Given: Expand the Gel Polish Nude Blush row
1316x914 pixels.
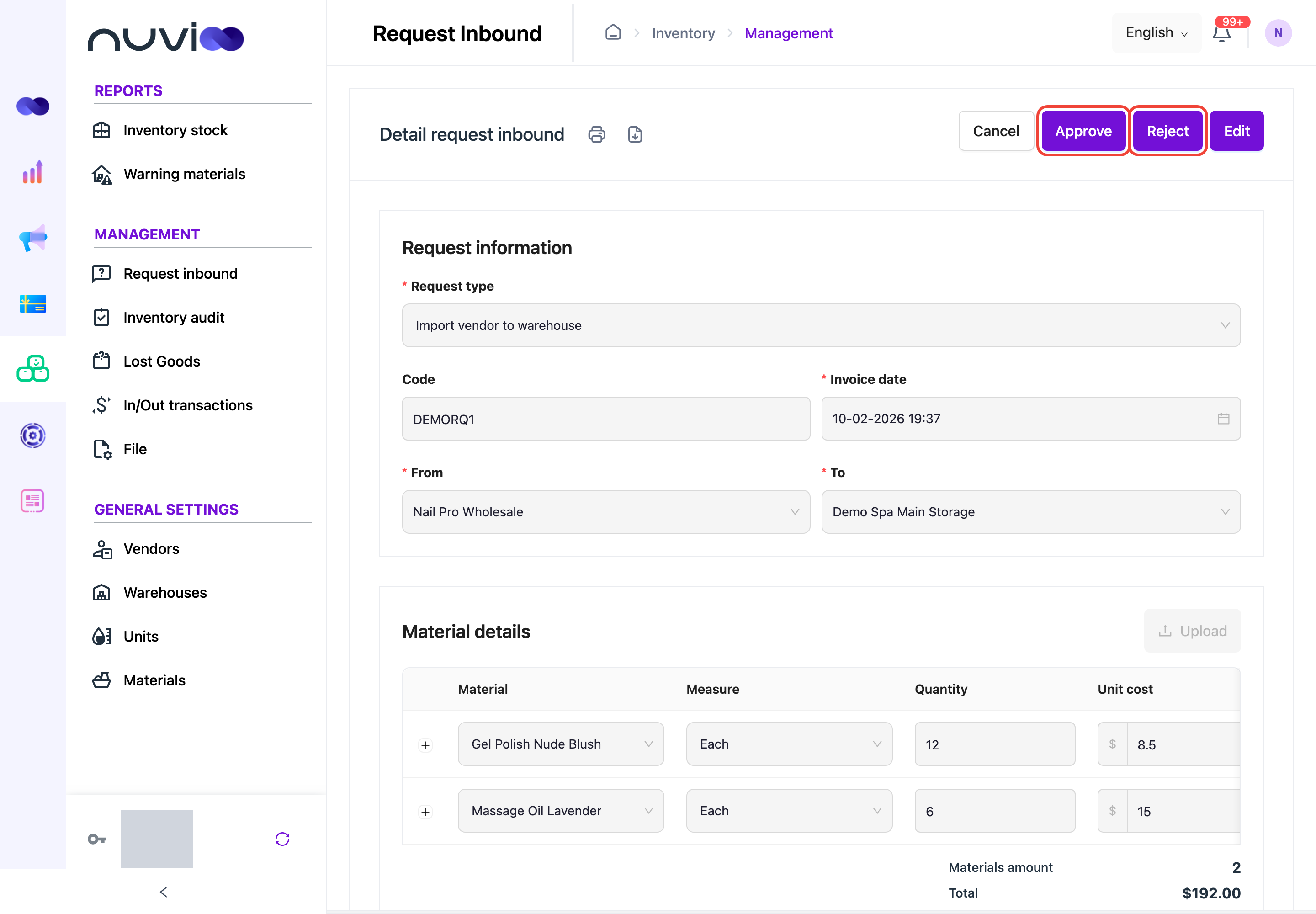Looking at the screenshot, I should [425, 745].
